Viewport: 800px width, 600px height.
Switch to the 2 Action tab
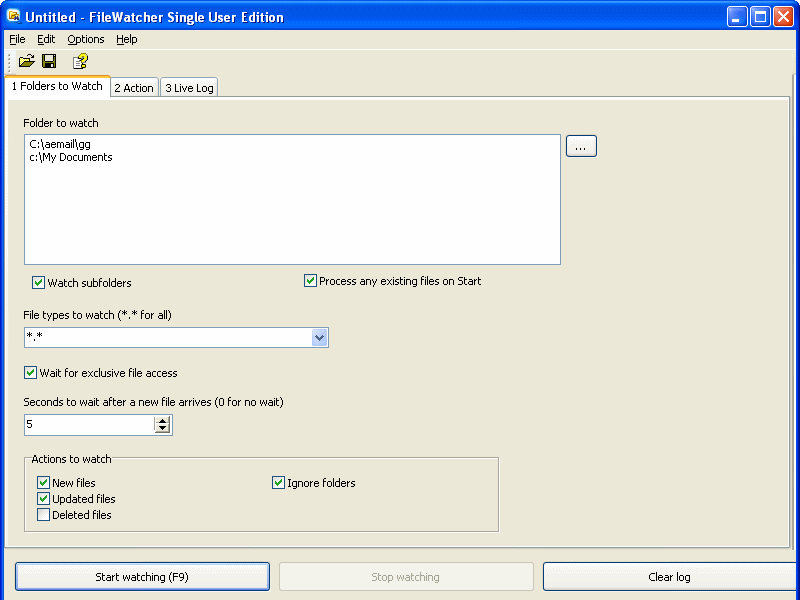(x=134, y=88)
